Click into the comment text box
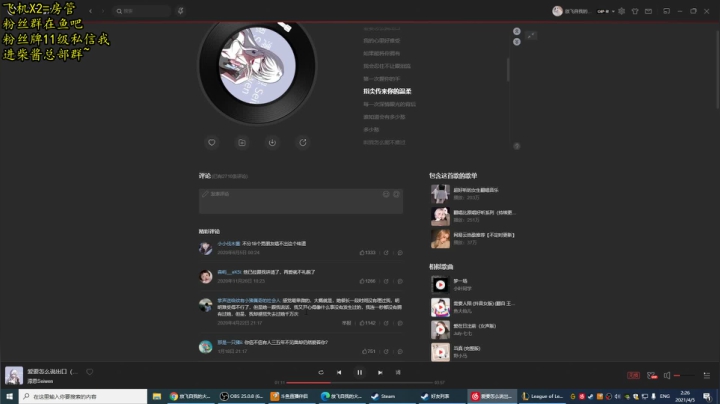The width and height of the screenshot is (720, 404). pos(301,201)
